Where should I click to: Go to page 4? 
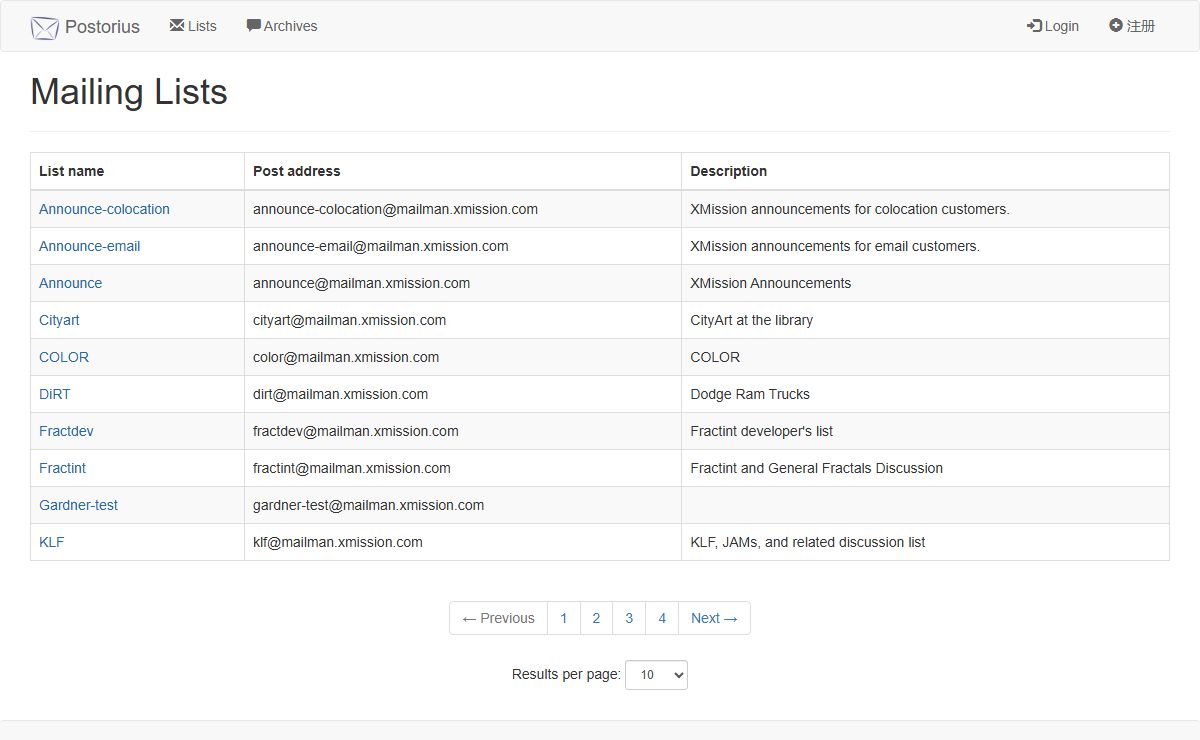(x=662, y=618)
